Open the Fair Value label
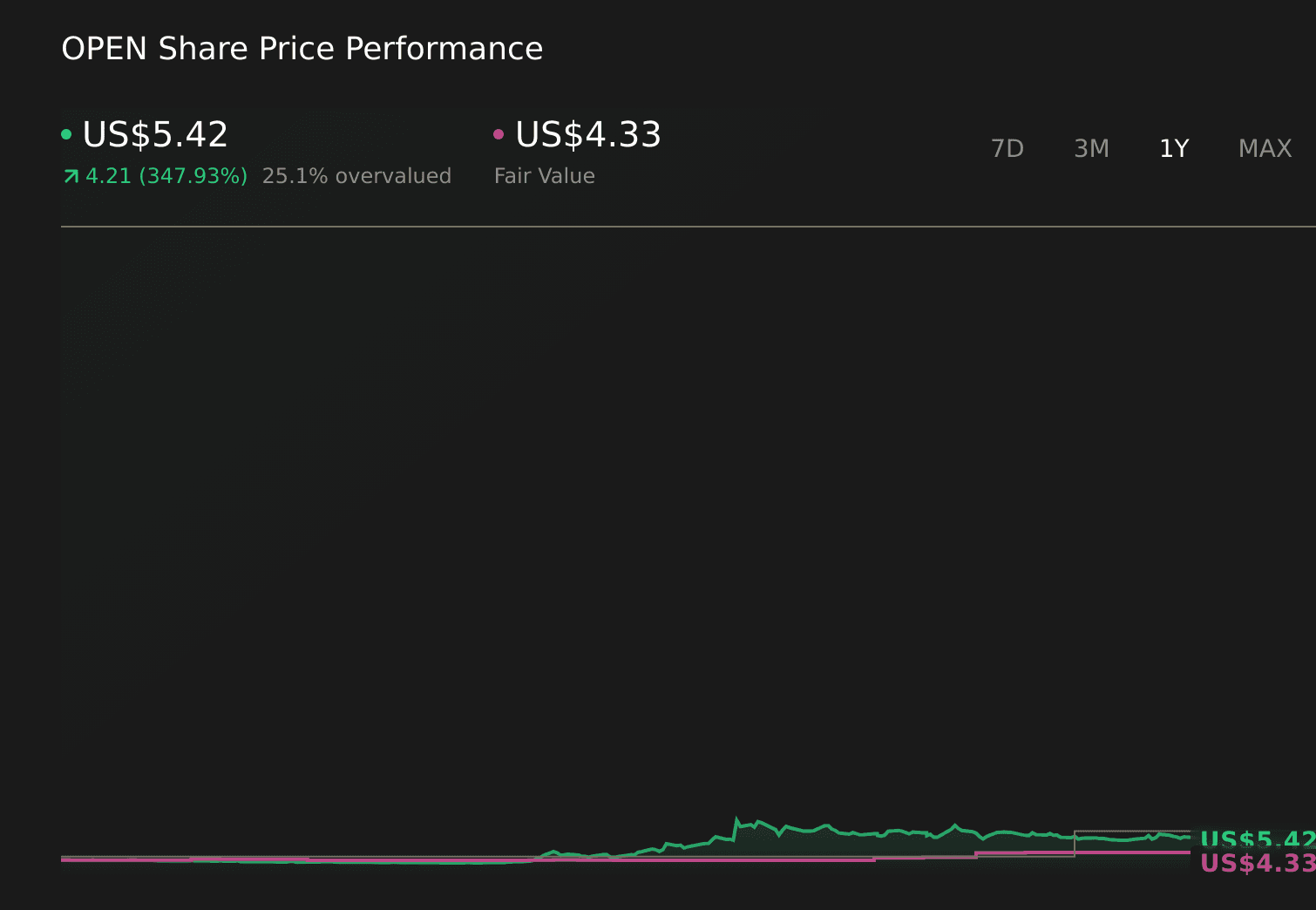 (544, 176)
